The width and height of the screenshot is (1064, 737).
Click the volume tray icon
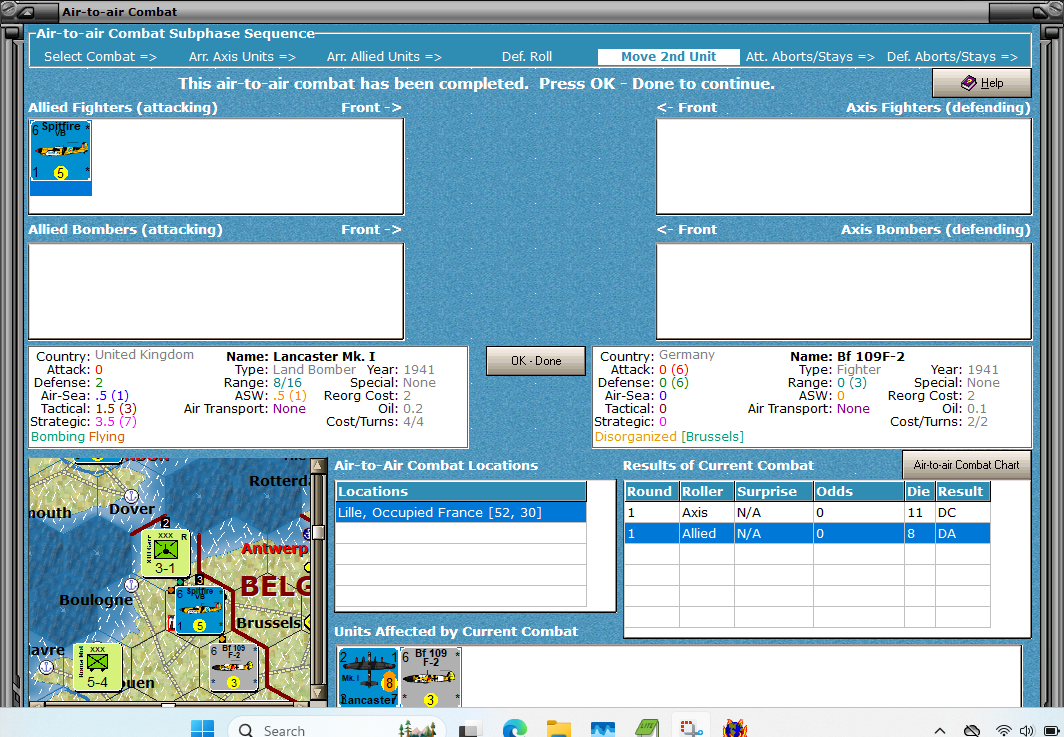(x=1026, y=730)
